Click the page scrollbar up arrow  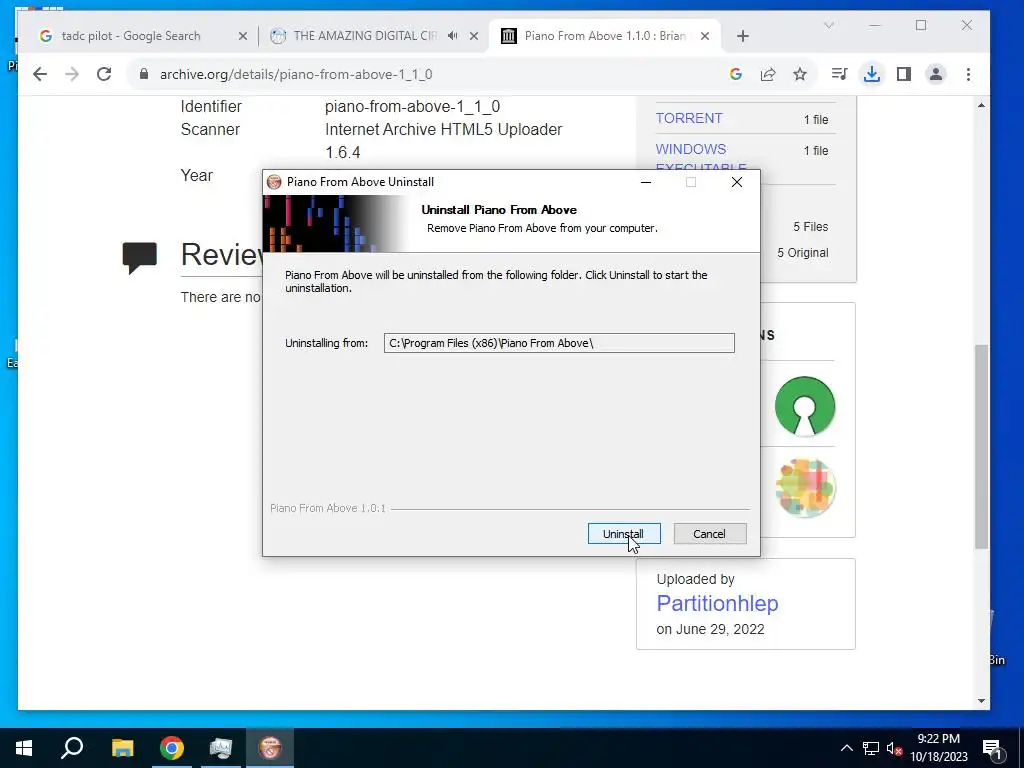pyautogui.click(x=981, y=105)
